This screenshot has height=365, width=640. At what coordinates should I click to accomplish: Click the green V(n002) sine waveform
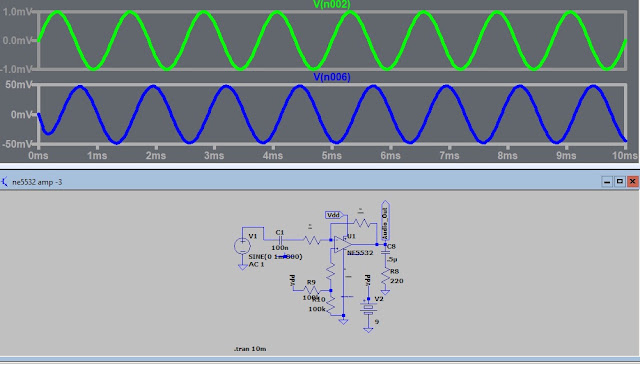pyautogui.click(x=332, y=40)
